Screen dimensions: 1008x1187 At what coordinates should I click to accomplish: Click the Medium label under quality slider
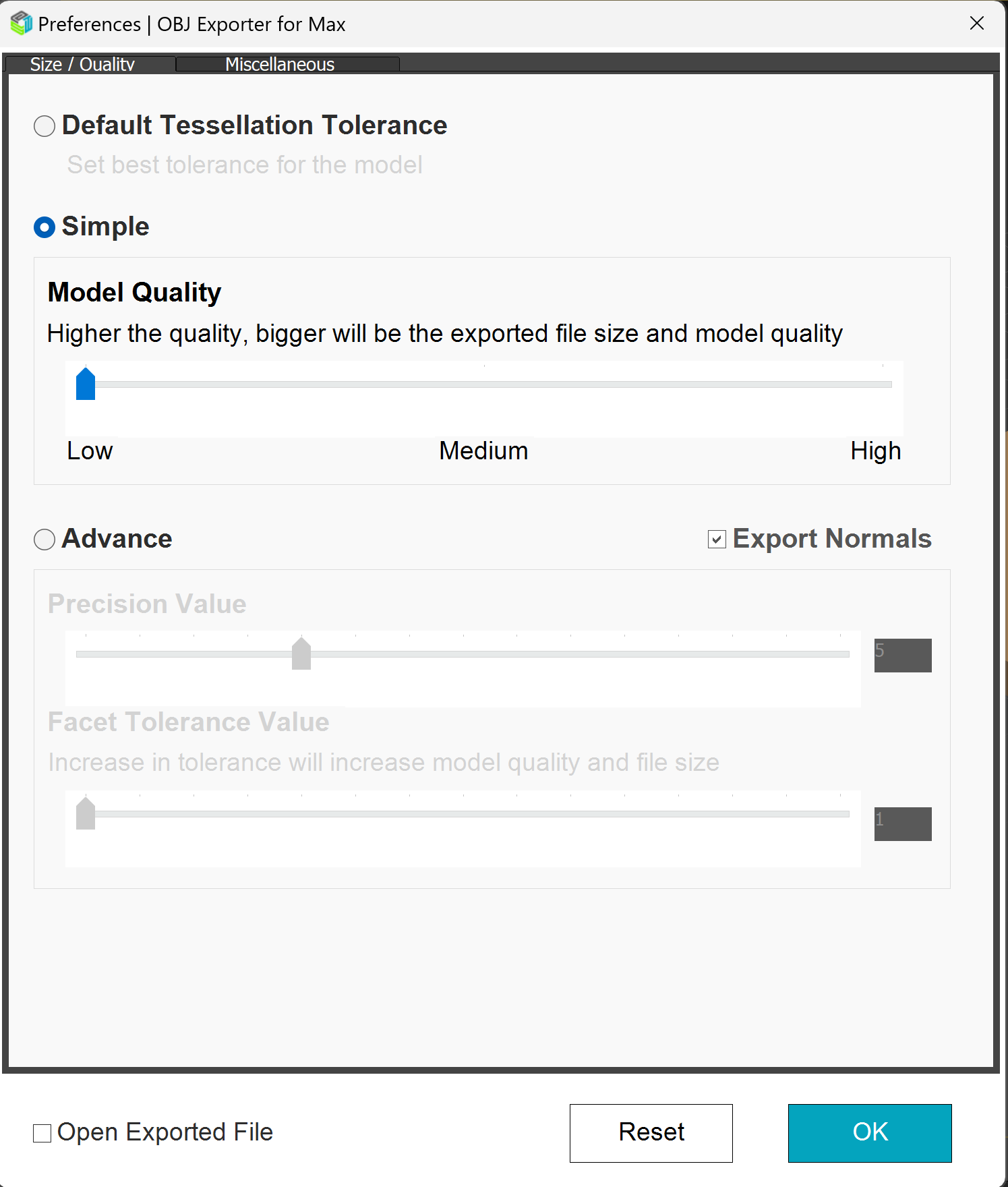coord(483,451)
